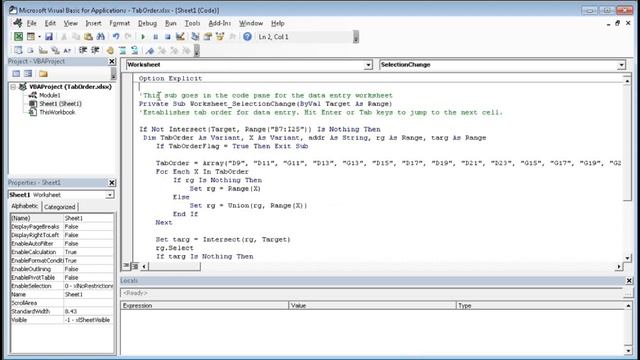The width and height of the screenshot is (640, 360).
Task: Click the Indent icon in Edit toolbar
Action: 83,51
